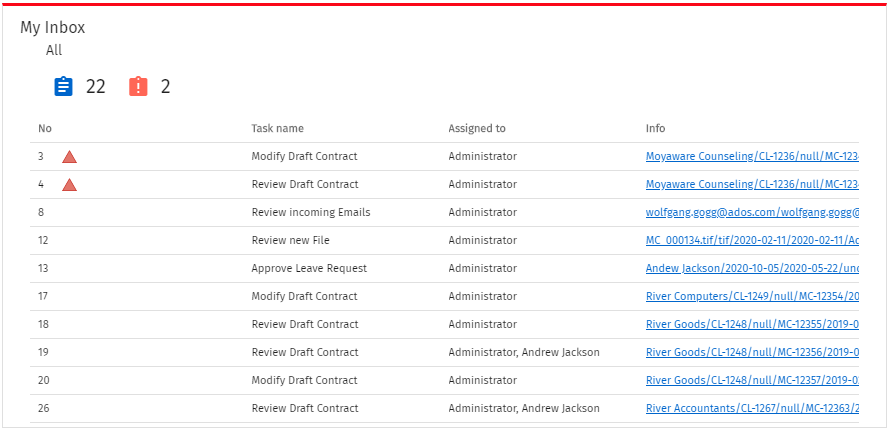This screenshot has height=431, width=891.
Task: Click warning triangle on task 4
Action: tap(69, 185)
